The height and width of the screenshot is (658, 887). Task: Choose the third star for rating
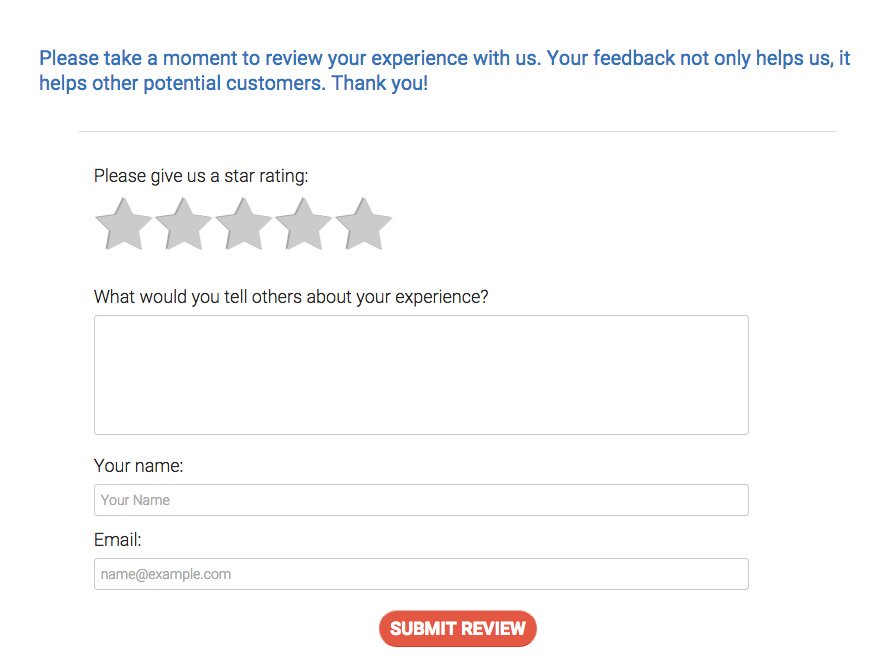243,224
